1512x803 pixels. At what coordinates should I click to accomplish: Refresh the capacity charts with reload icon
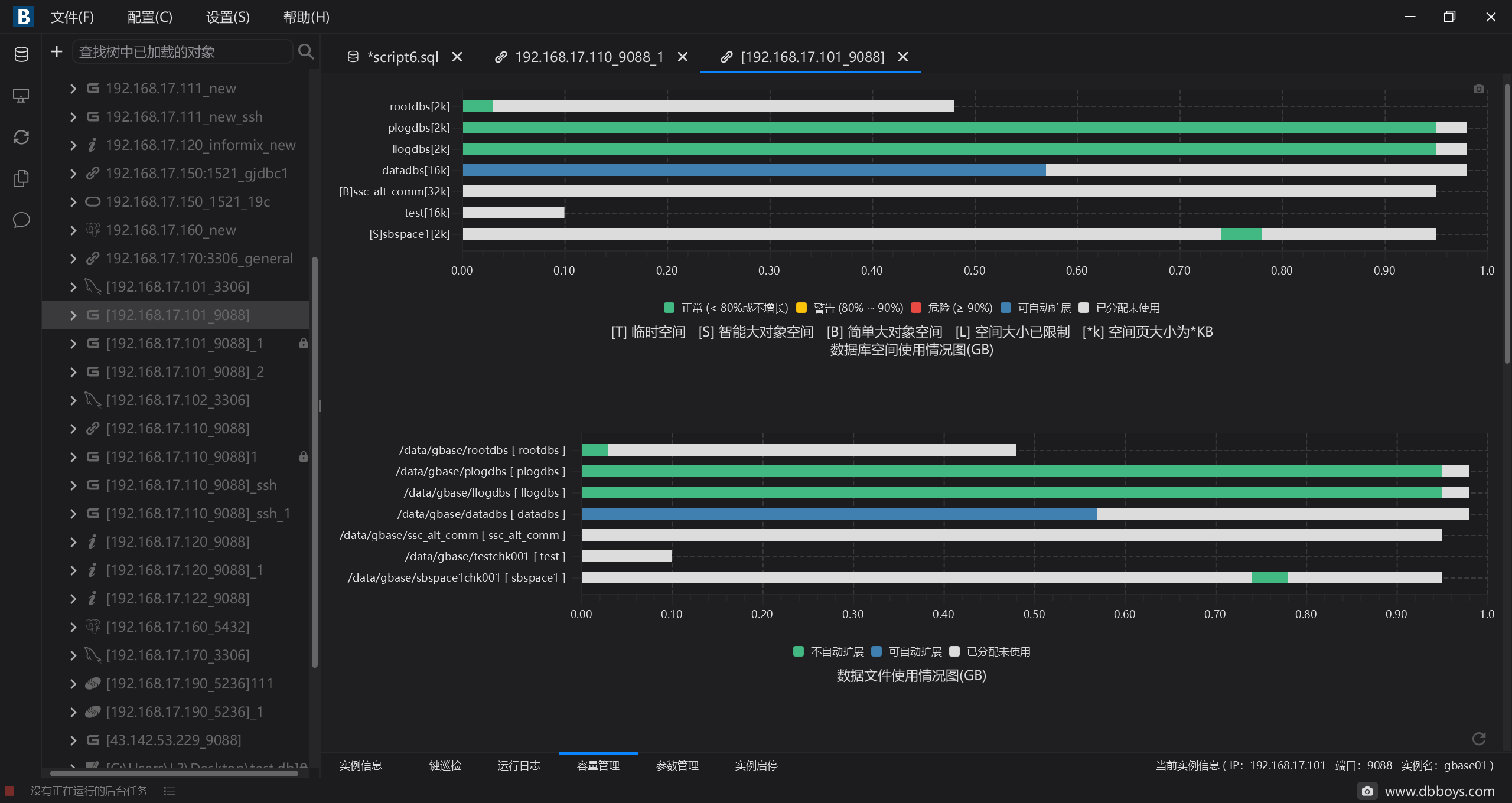(1479, 739)
